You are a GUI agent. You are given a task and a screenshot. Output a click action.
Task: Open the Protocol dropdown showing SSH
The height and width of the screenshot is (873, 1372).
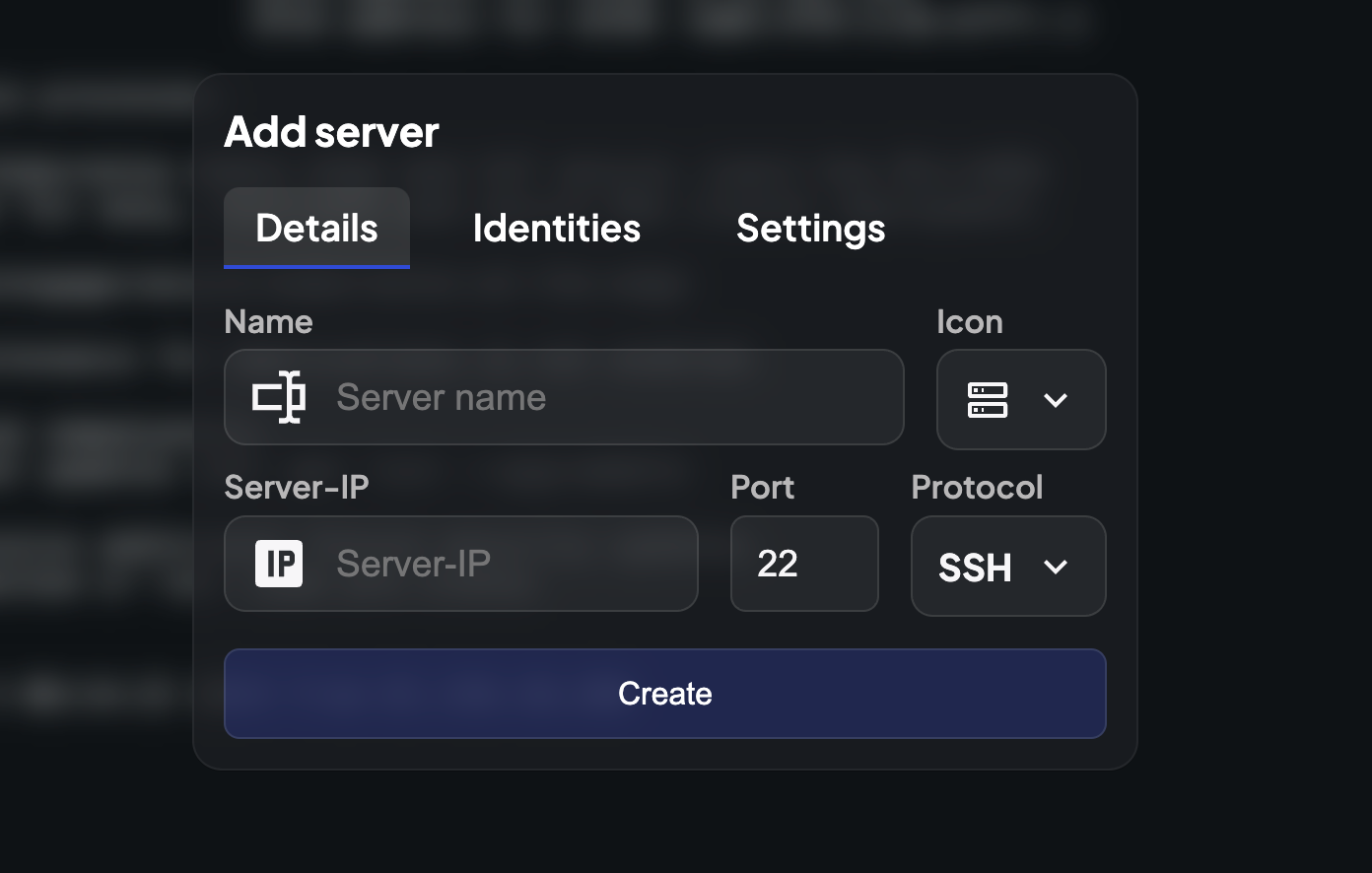[1008, 567]
